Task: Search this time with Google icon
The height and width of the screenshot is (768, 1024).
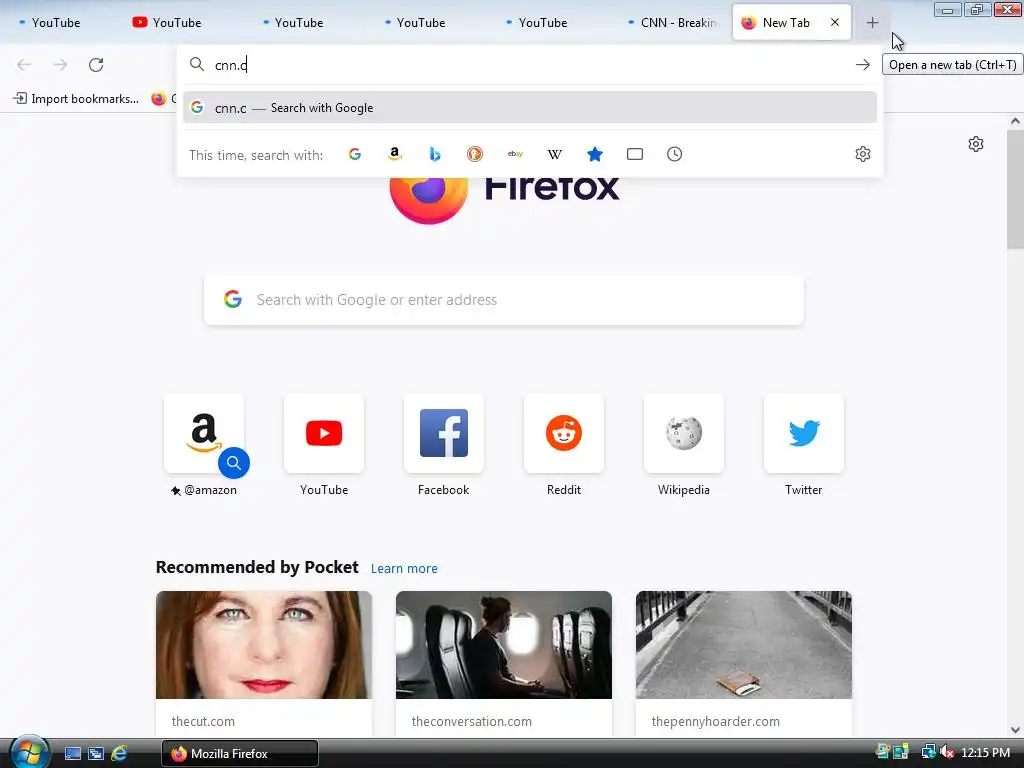Action: point(355,154)
